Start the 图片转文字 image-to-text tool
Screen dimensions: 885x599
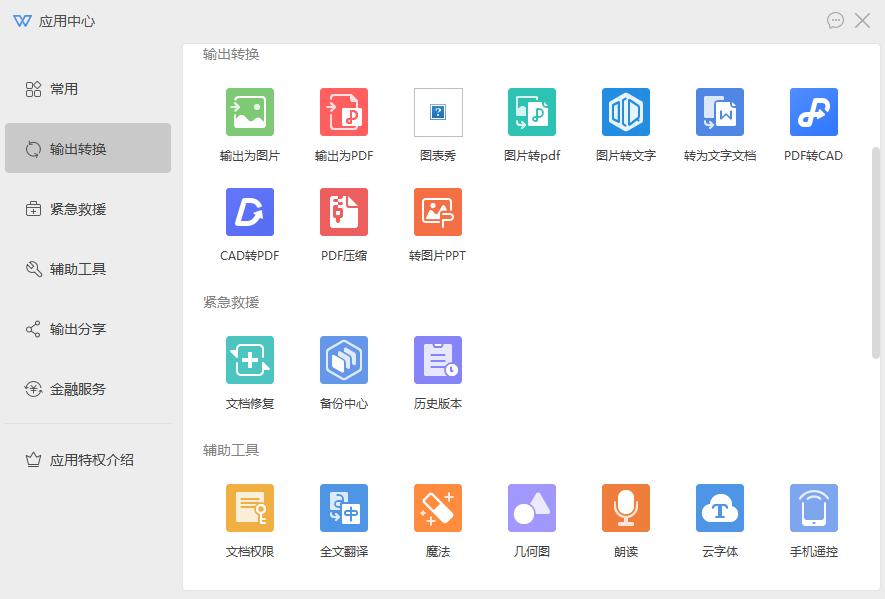click(625, 122)
